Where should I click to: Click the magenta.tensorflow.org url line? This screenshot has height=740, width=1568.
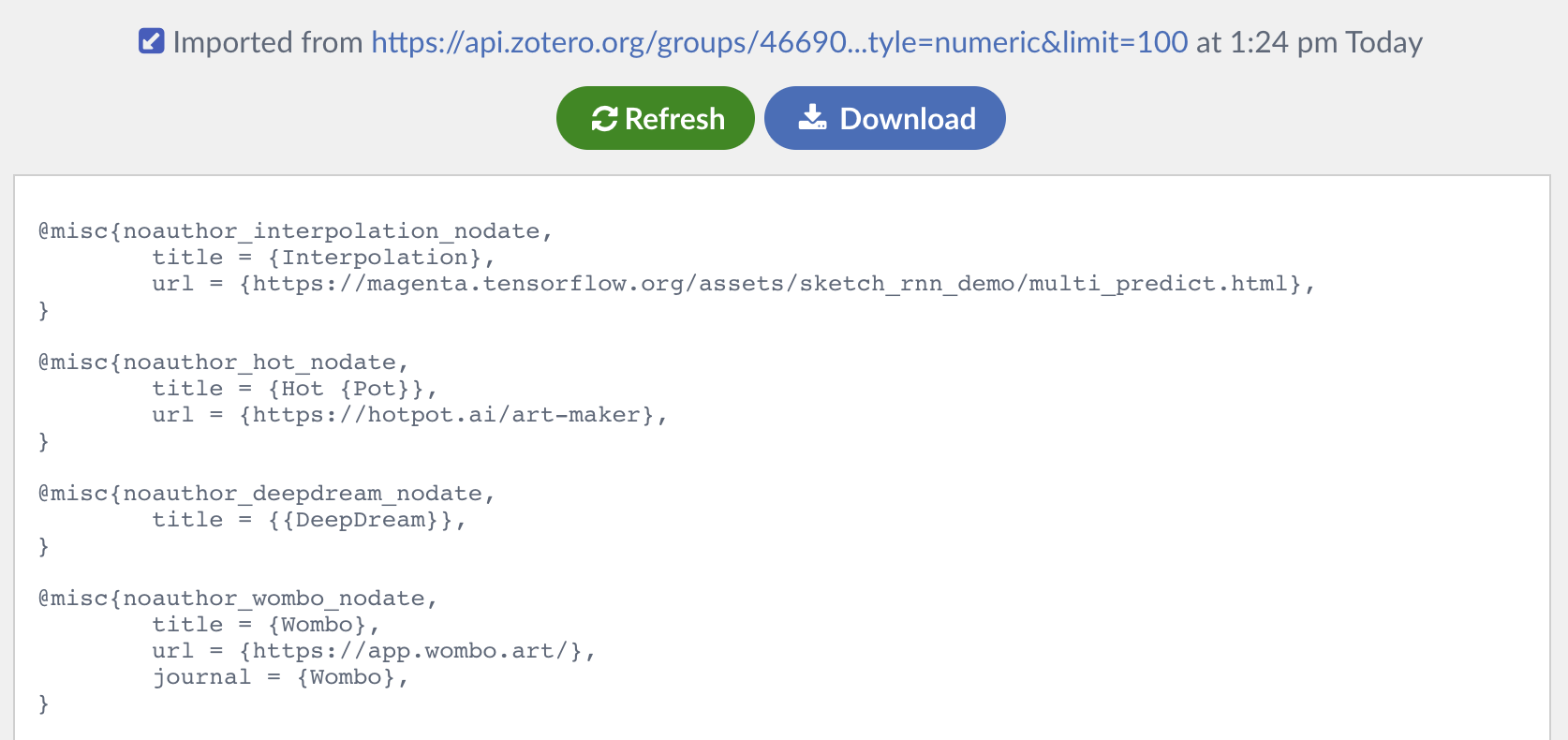[x=733, y=284]
